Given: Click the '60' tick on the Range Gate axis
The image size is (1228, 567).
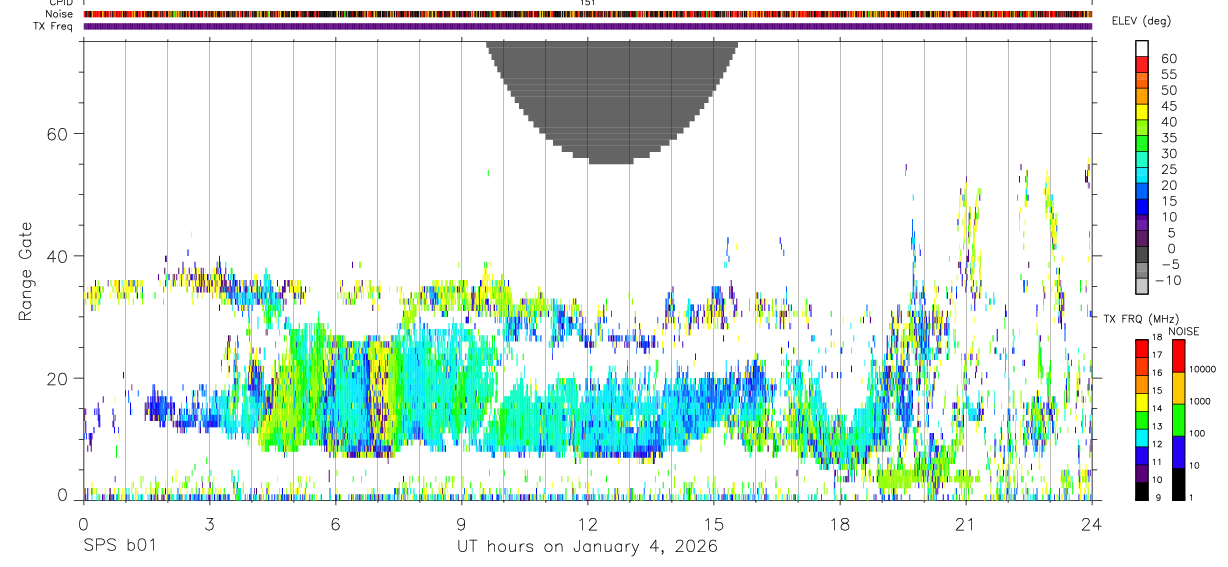Looking at the screenshot, I should click(59, 134).
